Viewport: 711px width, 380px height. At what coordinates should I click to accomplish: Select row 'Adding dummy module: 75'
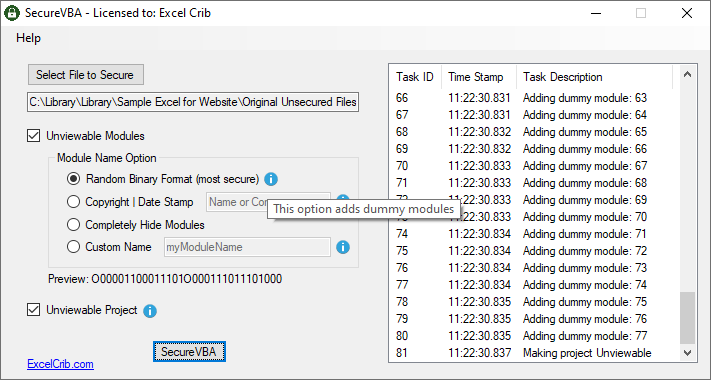[x=535, y=302]
